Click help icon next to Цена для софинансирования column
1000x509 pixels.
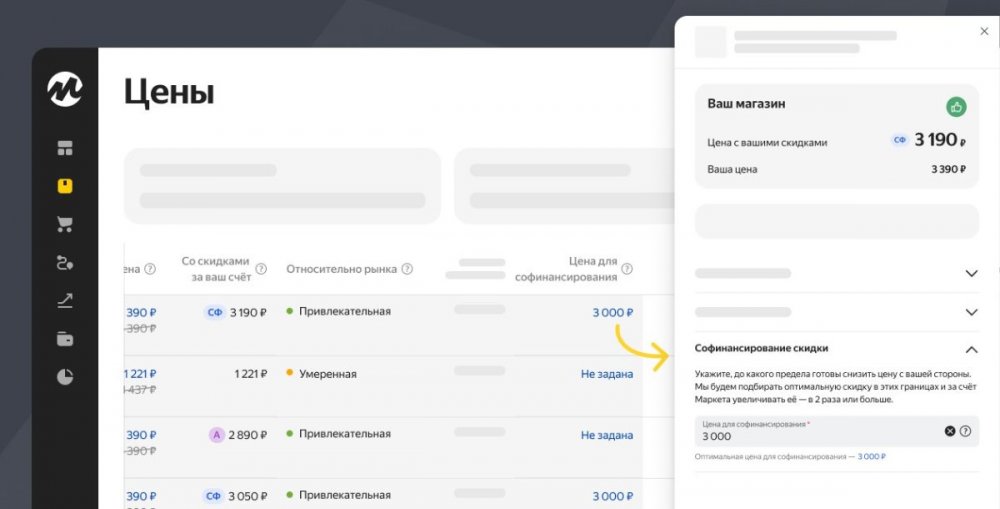pos(627,269)
